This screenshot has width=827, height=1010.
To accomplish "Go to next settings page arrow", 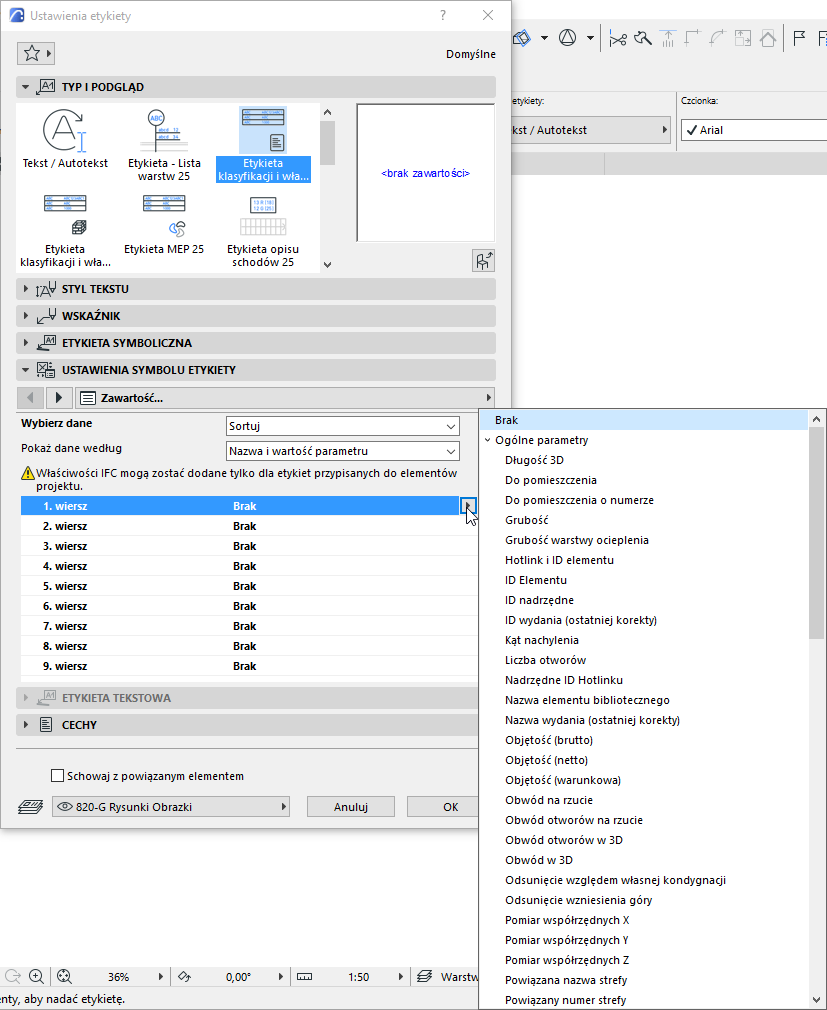I will click(x=59, y=398).
